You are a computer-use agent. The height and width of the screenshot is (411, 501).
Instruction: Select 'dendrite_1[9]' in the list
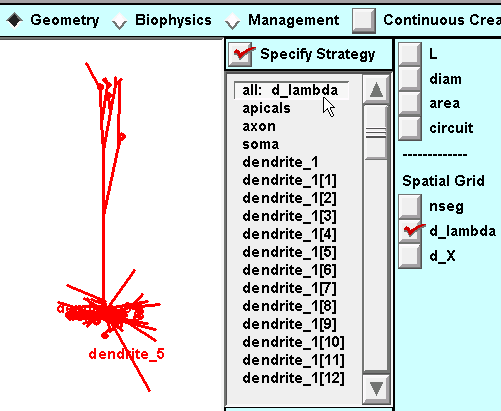[289, 324]
